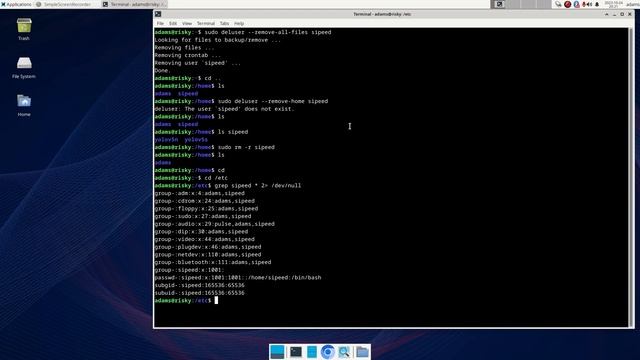This screenshot has height=360, width=640.
Task: Click the volume speaker tray icon
Action: click(x=590, y=4)
